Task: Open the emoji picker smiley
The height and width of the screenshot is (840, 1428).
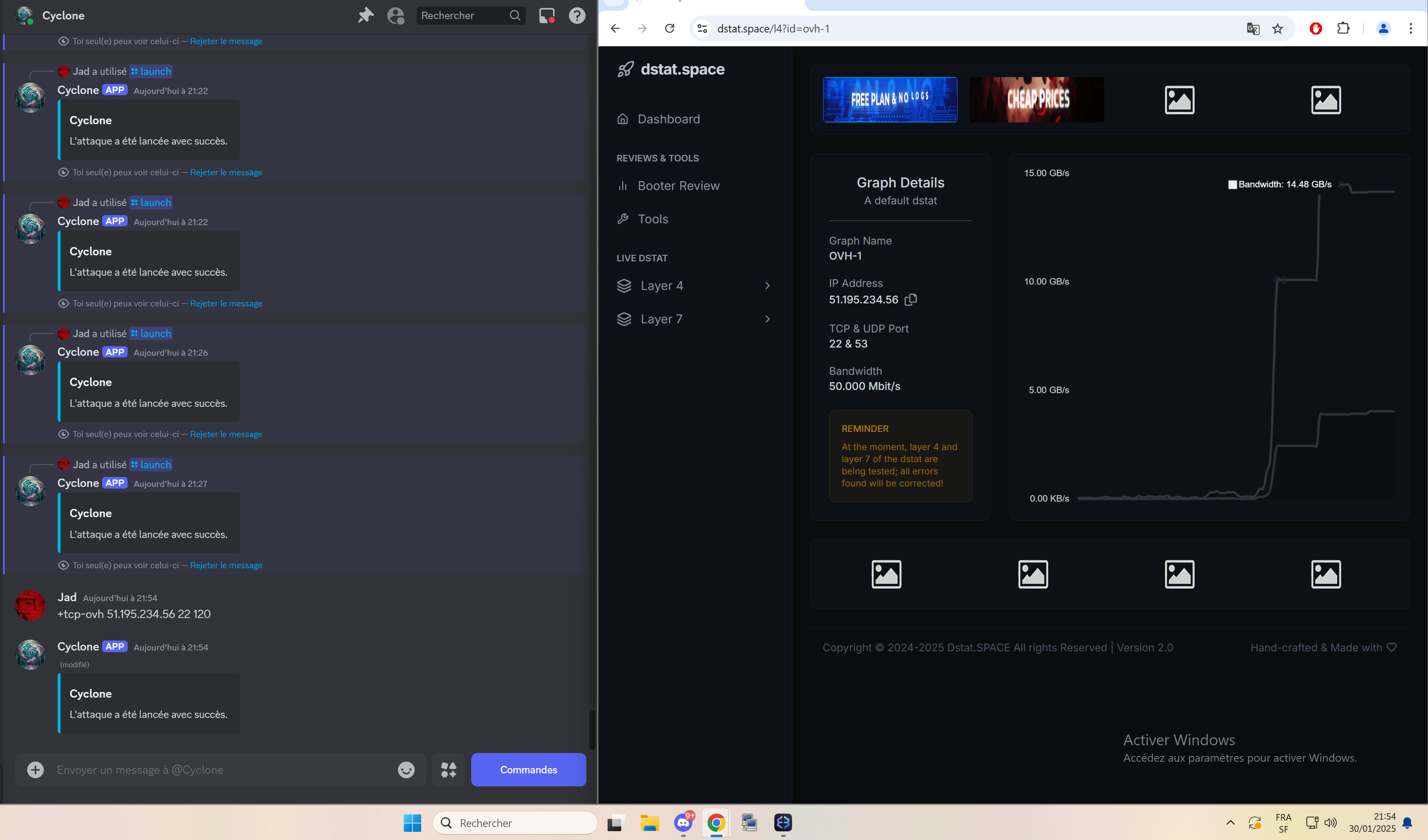Action: [406, 770]
